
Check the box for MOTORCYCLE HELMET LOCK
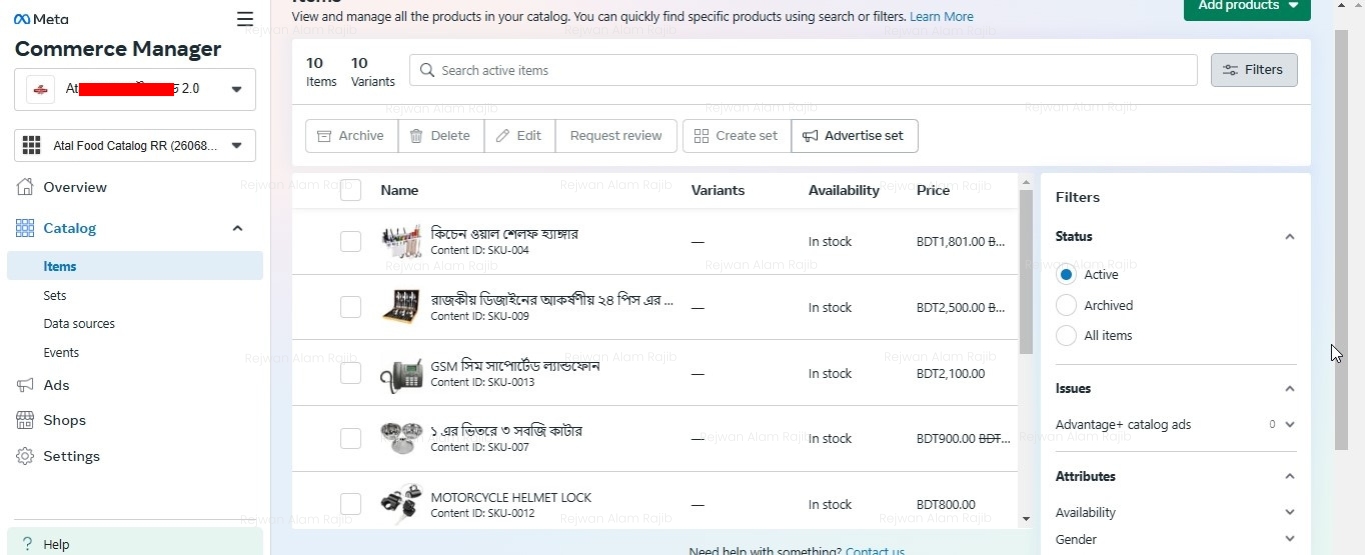[x=350, y=504]
